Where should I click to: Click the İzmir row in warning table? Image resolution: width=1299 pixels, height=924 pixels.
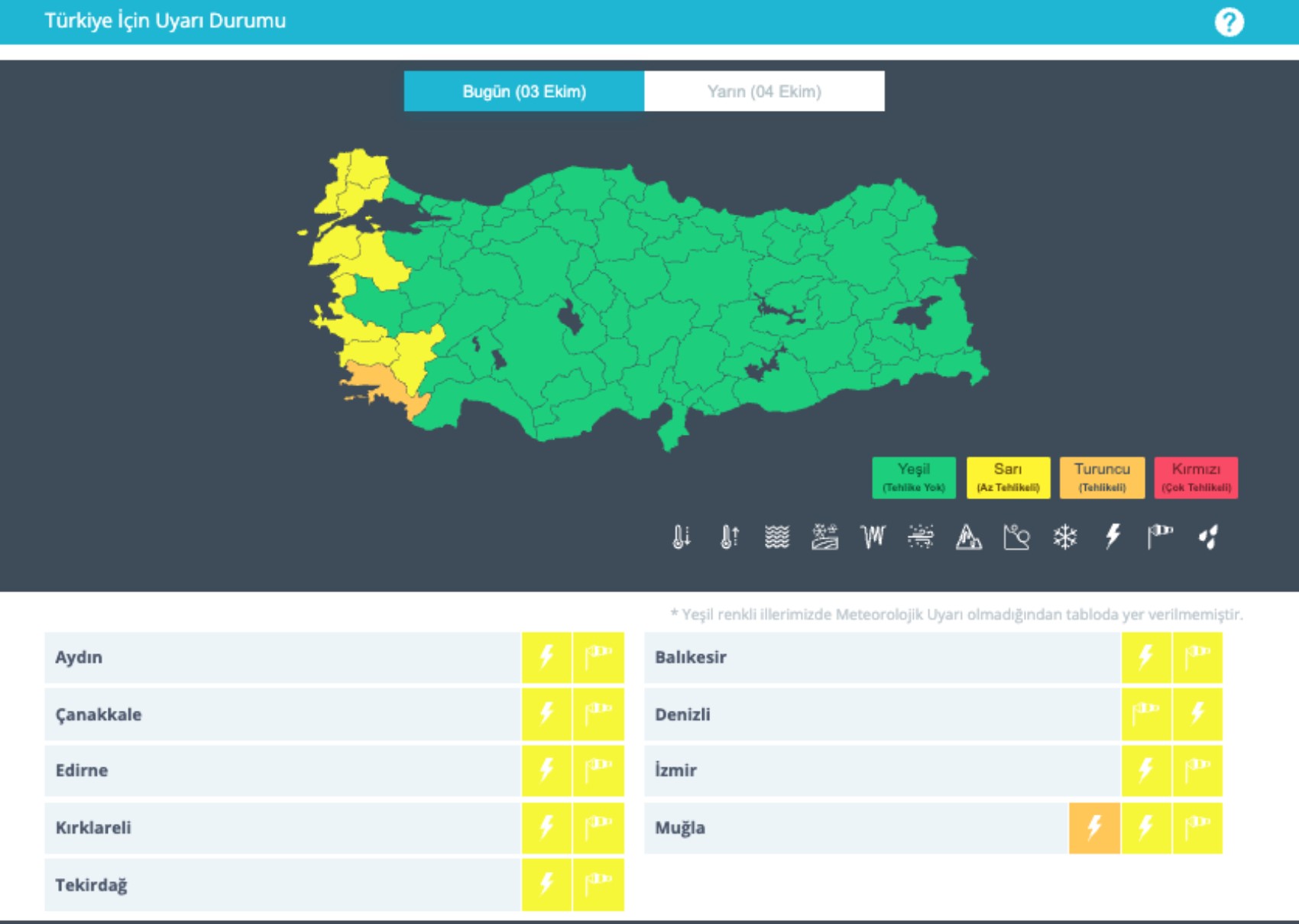[879, 770]
